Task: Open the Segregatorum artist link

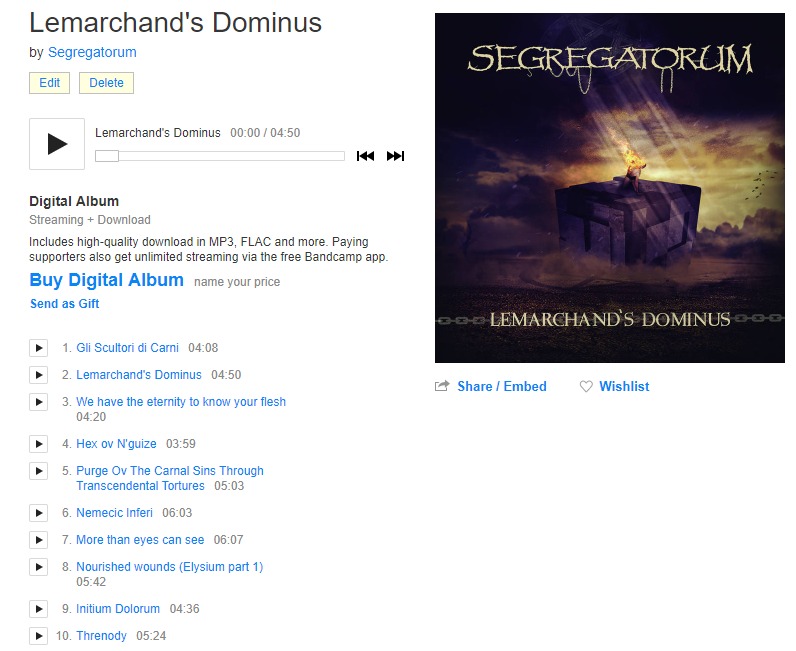Action: tap(92, 52)
